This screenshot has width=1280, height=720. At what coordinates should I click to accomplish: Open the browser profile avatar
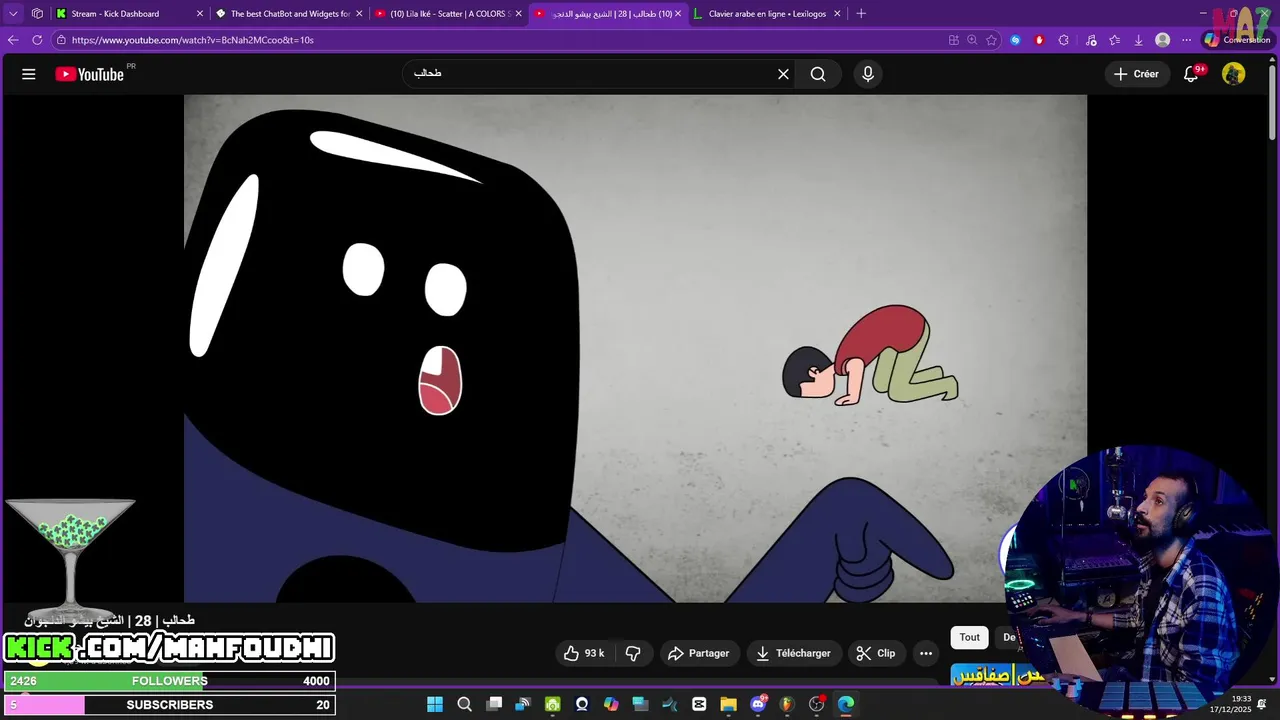point(1162,40)
